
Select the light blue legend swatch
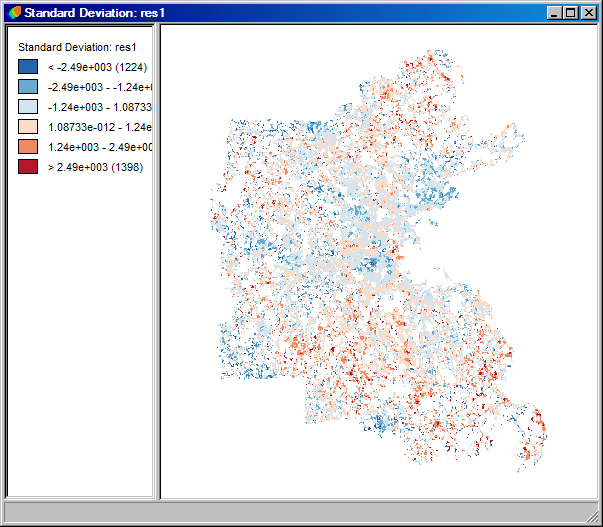(28, 107)
